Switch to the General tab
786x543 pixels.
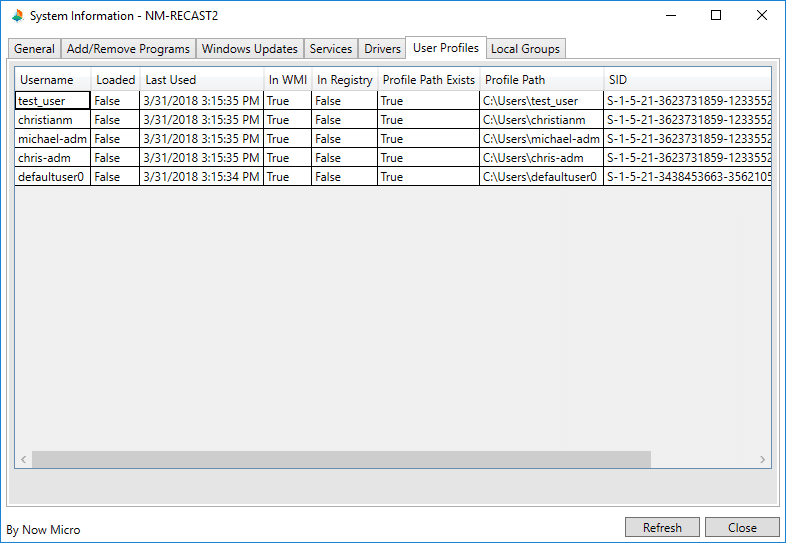pos(34,49)
